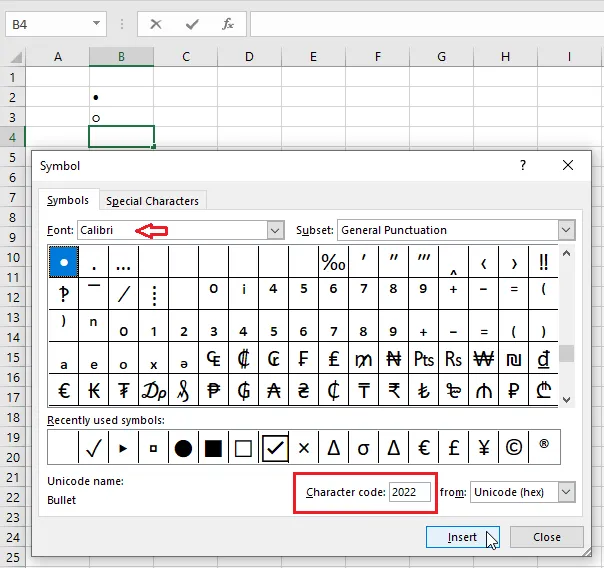Select the Drachma ₯ symbol
The height and width of the screenshot is (568, 604).
(x=154, y=390)
